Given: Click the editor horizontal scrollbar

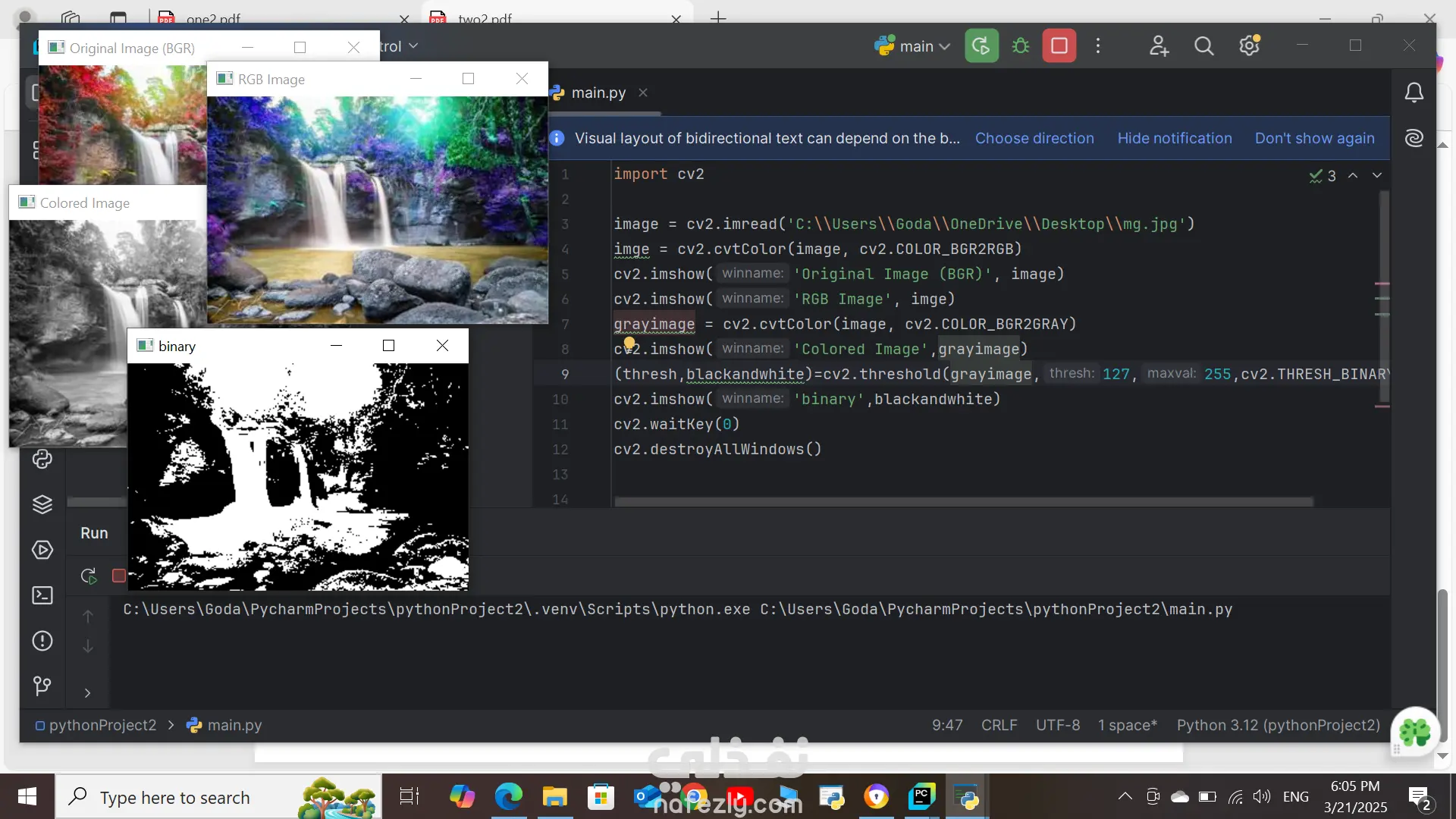Looking at the screenshot, I should 963,502.
